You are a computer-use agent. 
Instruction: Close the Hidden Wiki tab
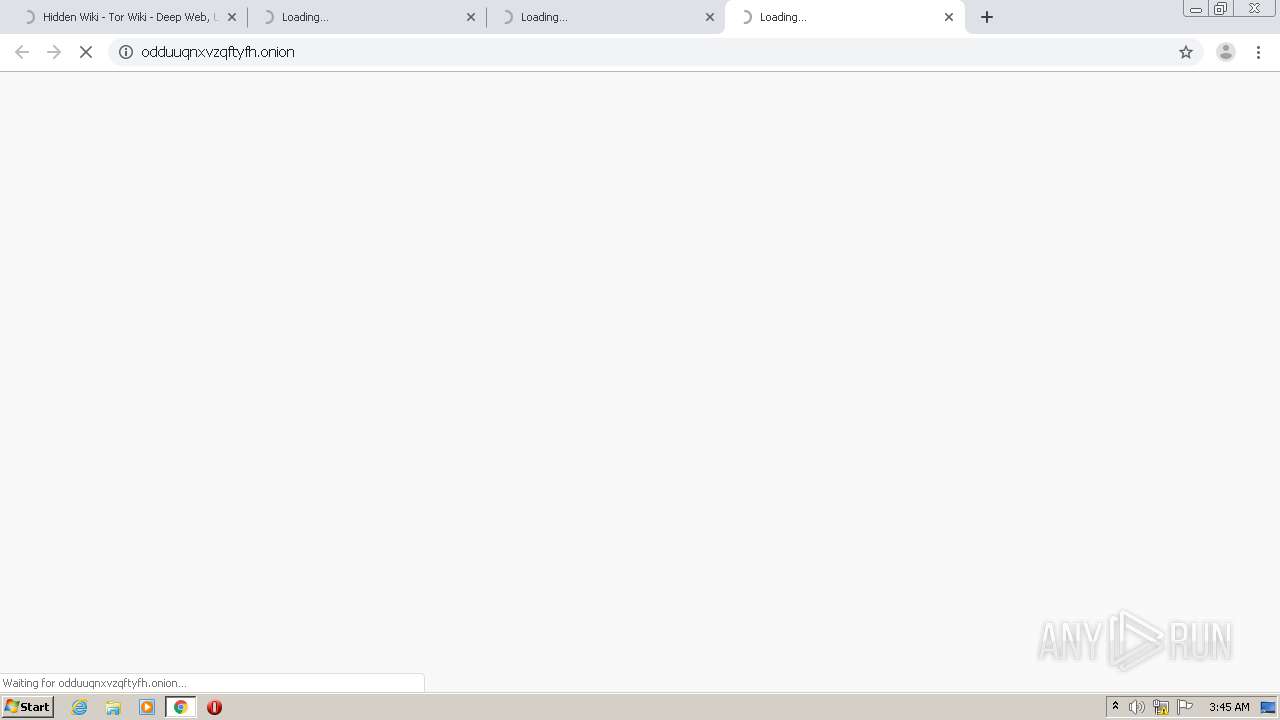(x=232, y=17)
